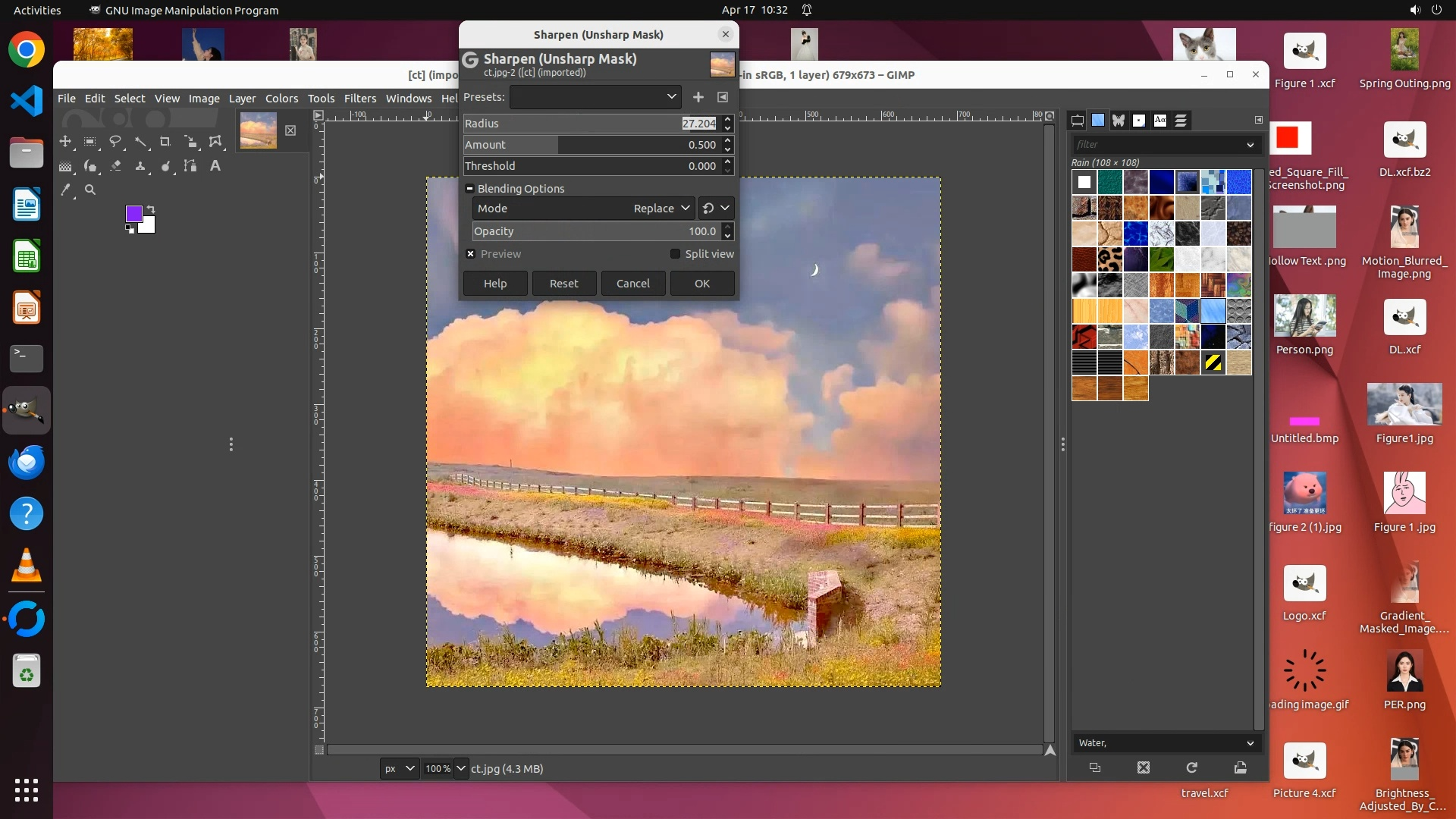The height and width of the screenshot is (819, 1456).
Task: Toggle the Preview checkbox
Action: (471, 254)
